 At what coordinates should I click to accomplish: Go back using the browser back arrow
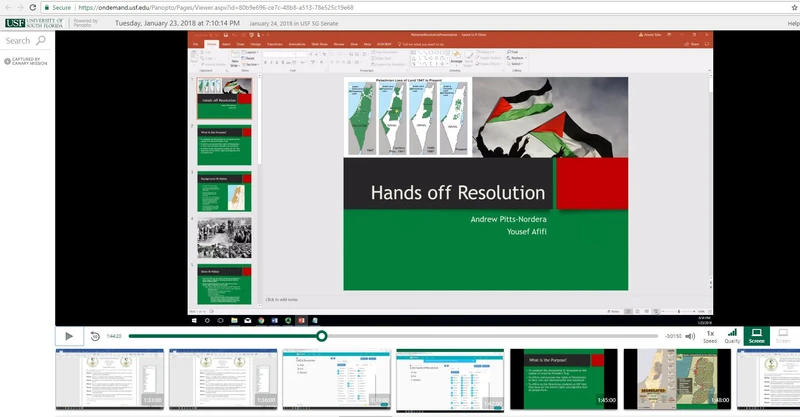point(8,6)
